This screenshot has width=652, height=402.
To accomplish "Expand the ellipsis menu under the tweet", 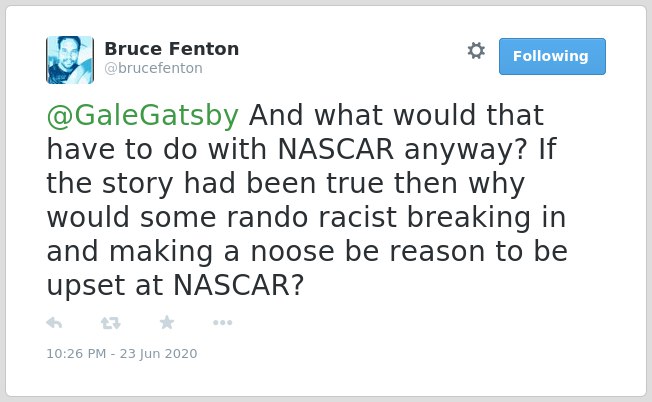I will 222,323.
